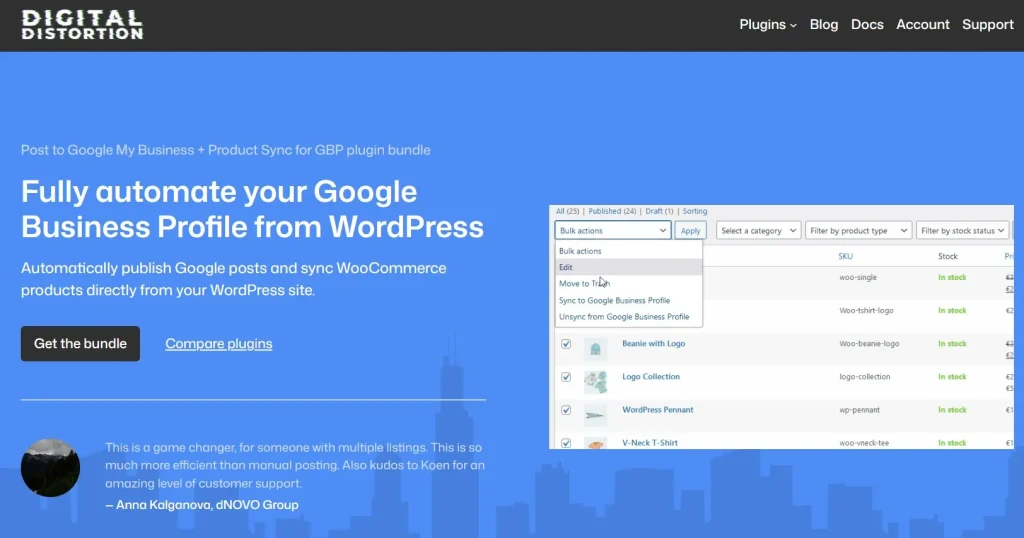
Task: Open the Logo Collection product
Action: coord(650,377)
